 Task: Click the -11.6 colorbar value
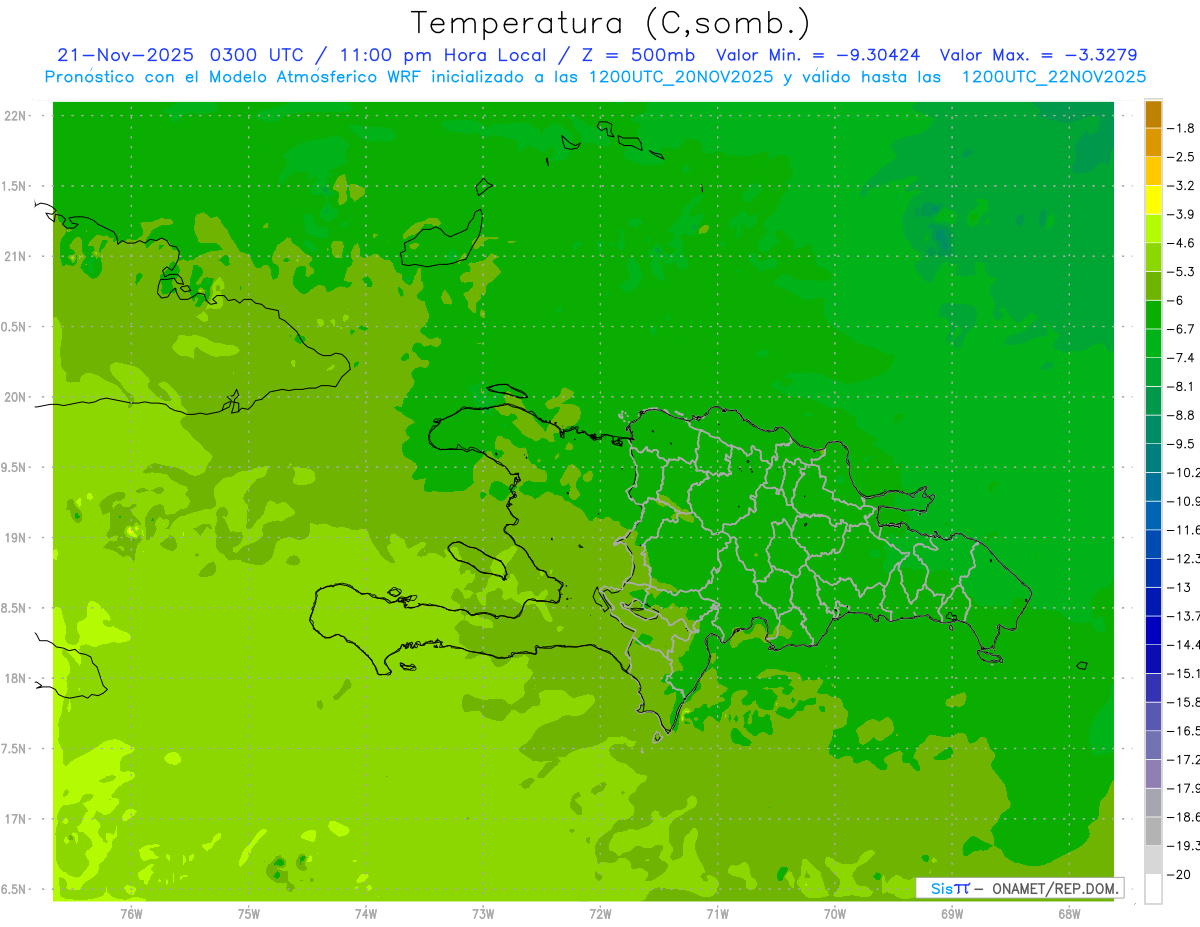tap(1184, 529)
